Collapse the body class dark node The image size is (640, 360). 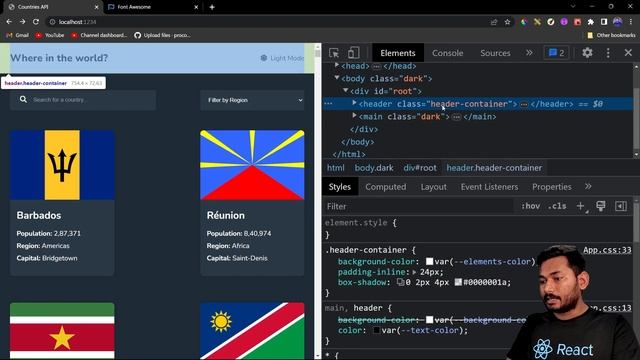[337, 78]
